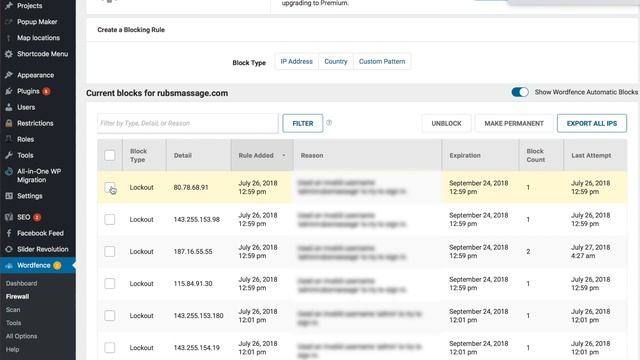Check the box for IP 80.78.68.91

click(109, 187)
